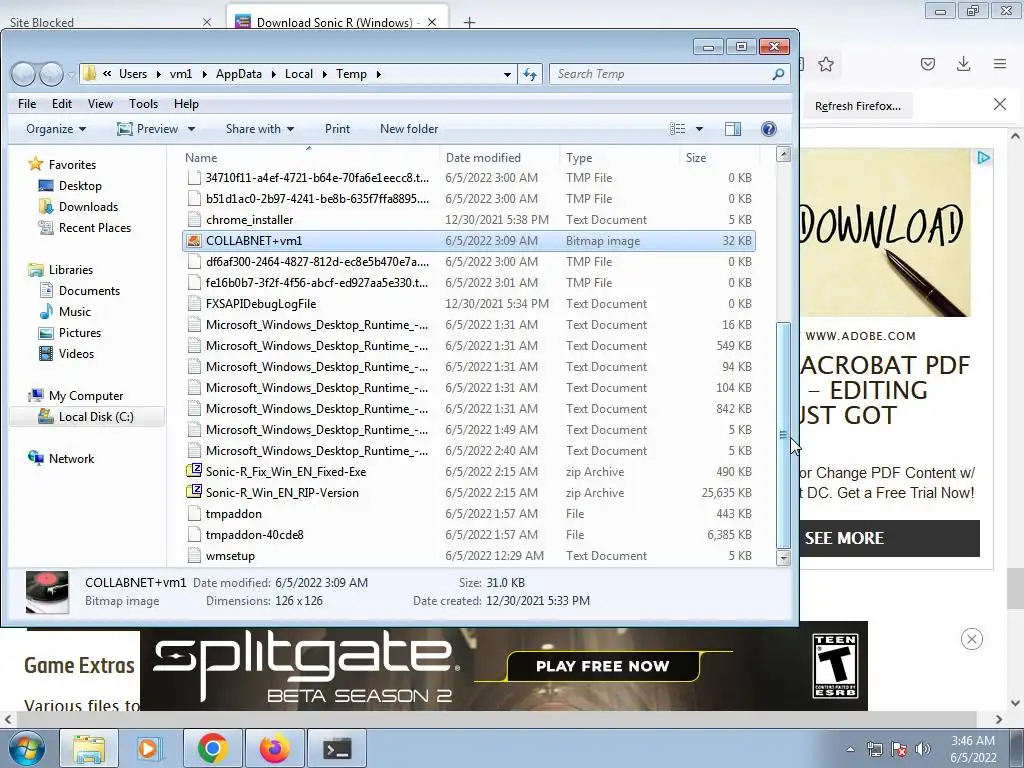Open the Help menu

[x=186, y=104]
